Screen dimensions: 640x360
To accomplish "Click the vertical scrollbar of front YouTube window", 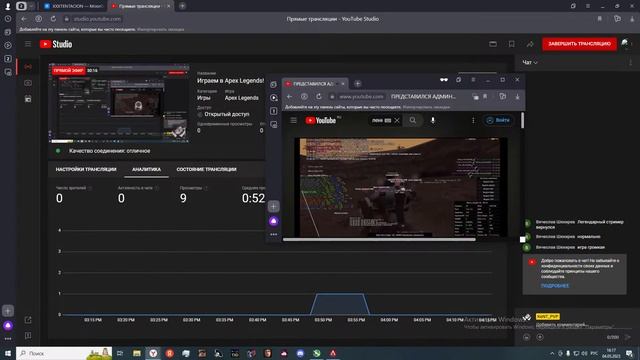I will [522, 120].
